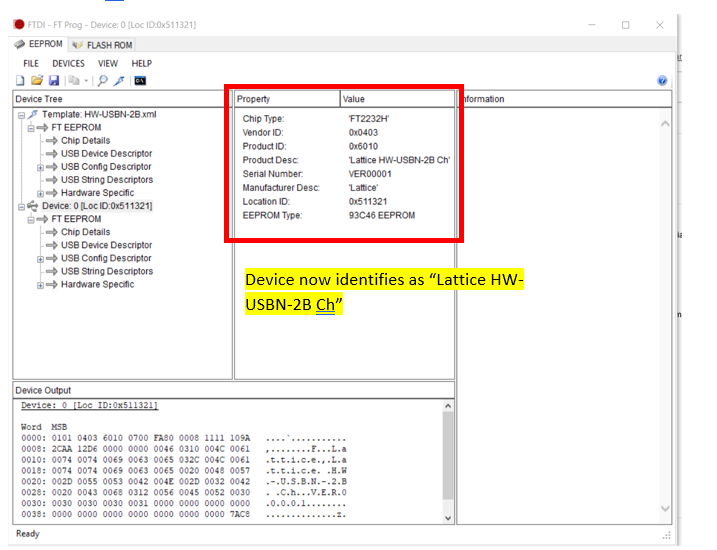Select Device: 0 [Loc ID:0x511321] row
Screen dimensions: 717x550
tap(97, 206)
